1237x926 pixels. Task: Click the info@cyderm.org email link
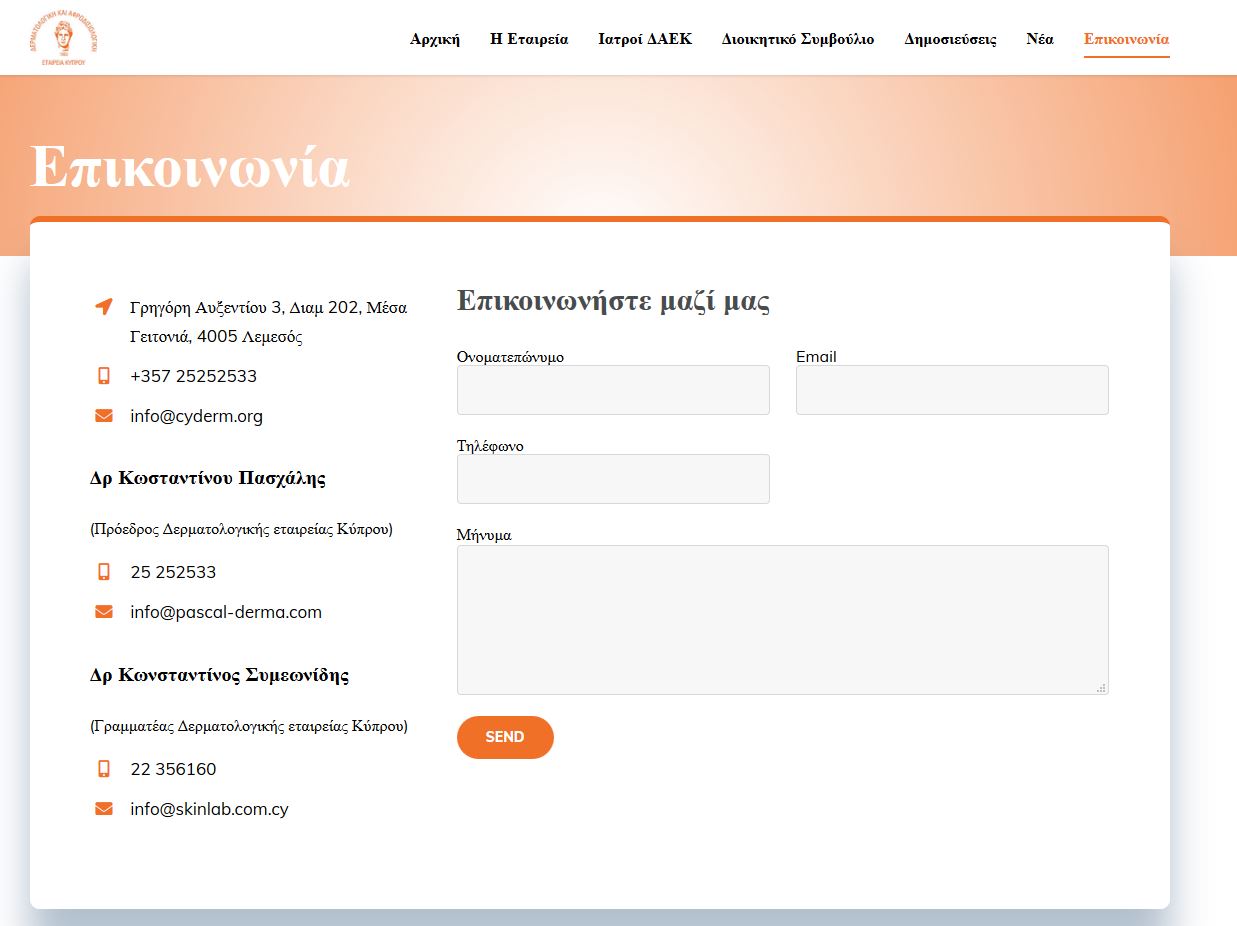pos(196,416)
